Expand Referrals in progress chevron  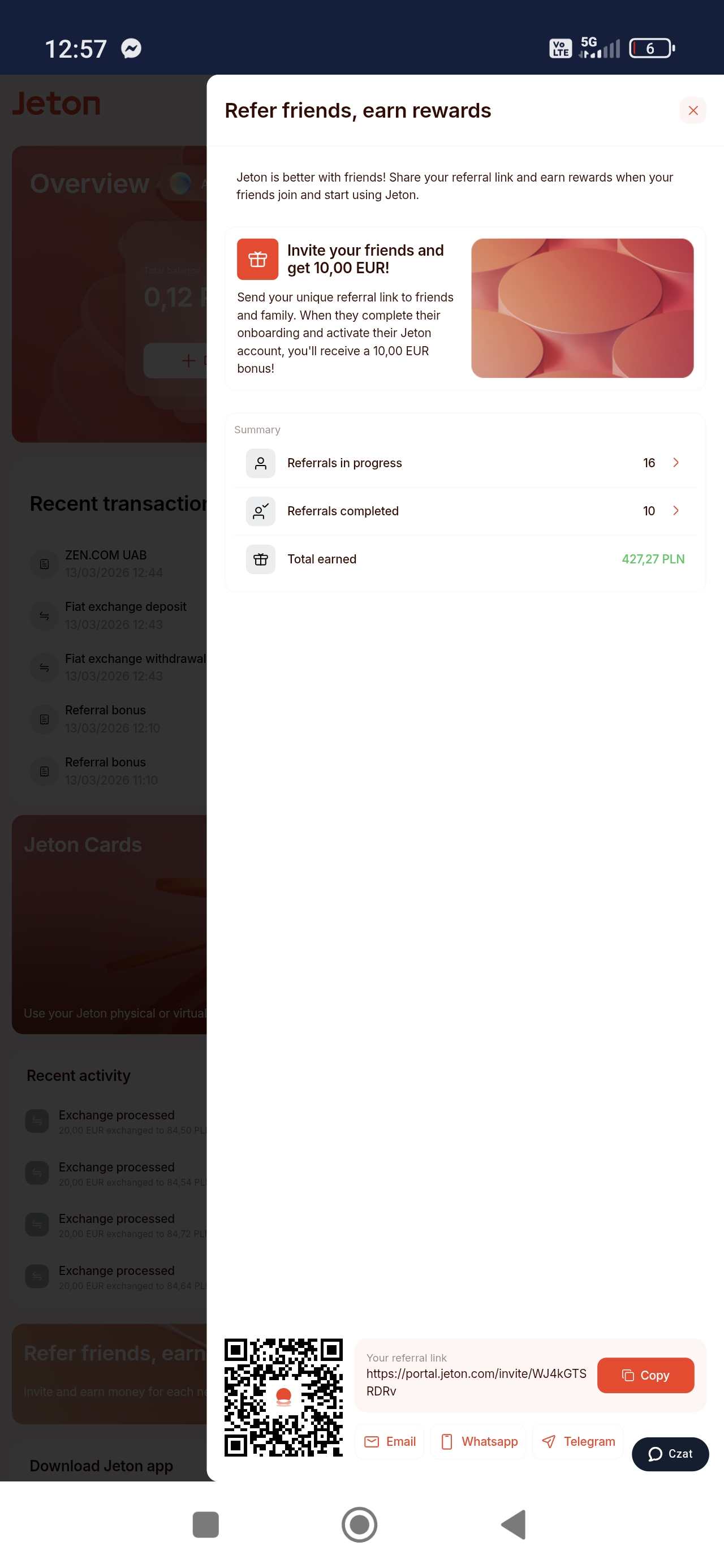[x=675, y=463]
